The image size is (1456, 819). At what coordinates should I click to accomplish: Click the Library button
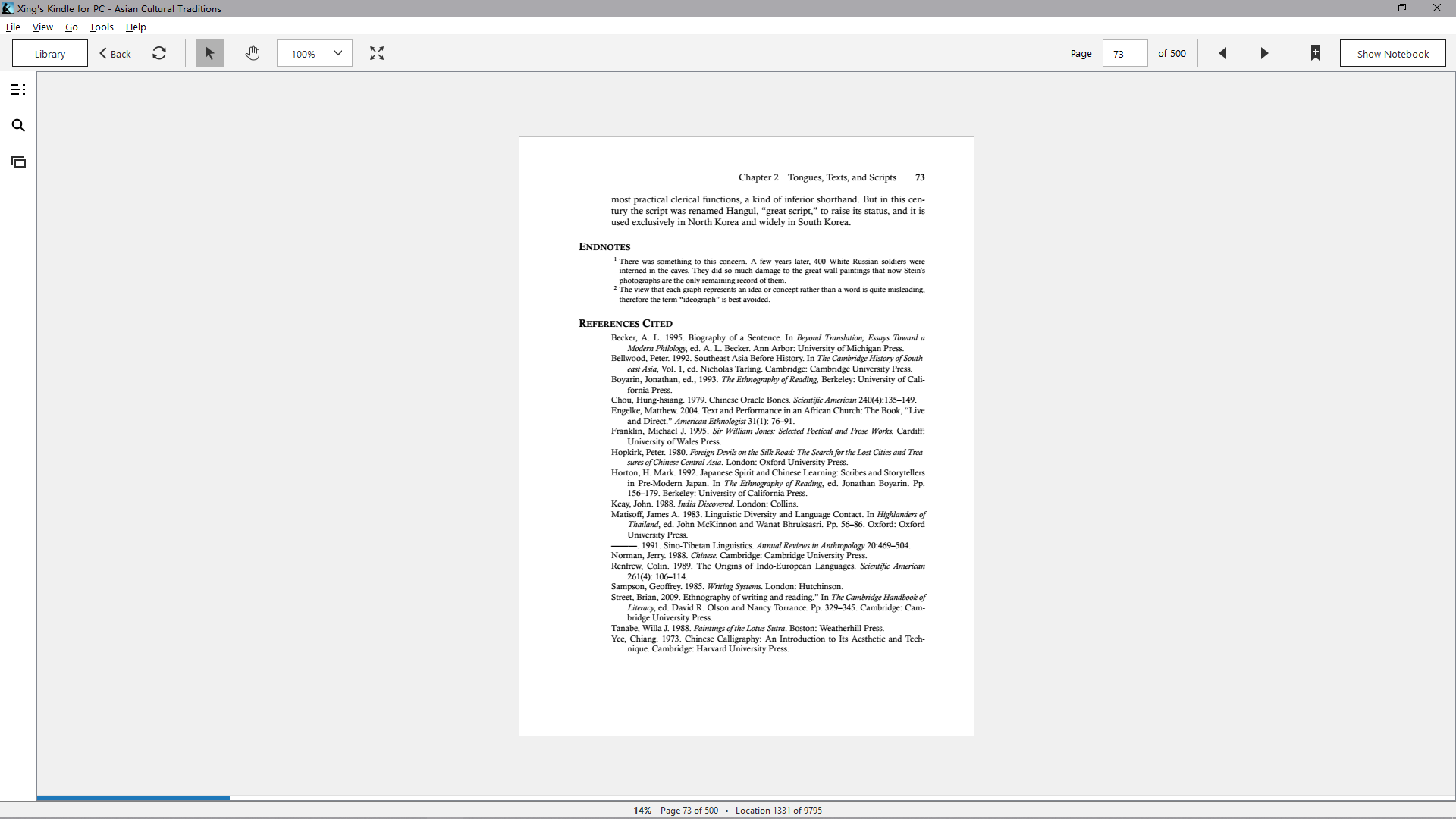click(50, 53)
